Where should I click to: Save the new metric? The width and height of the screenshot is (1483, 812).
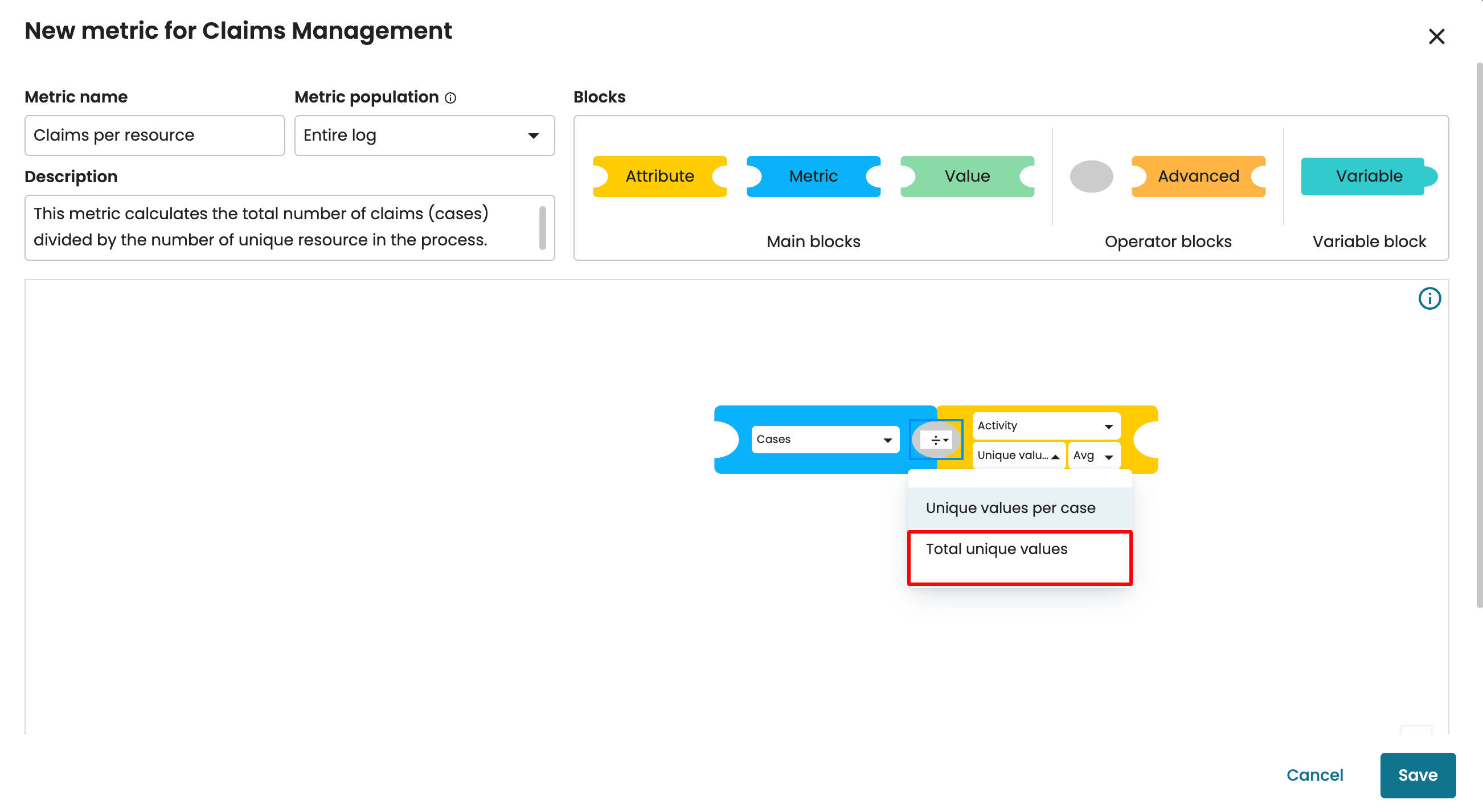(x=1418, y=775)
